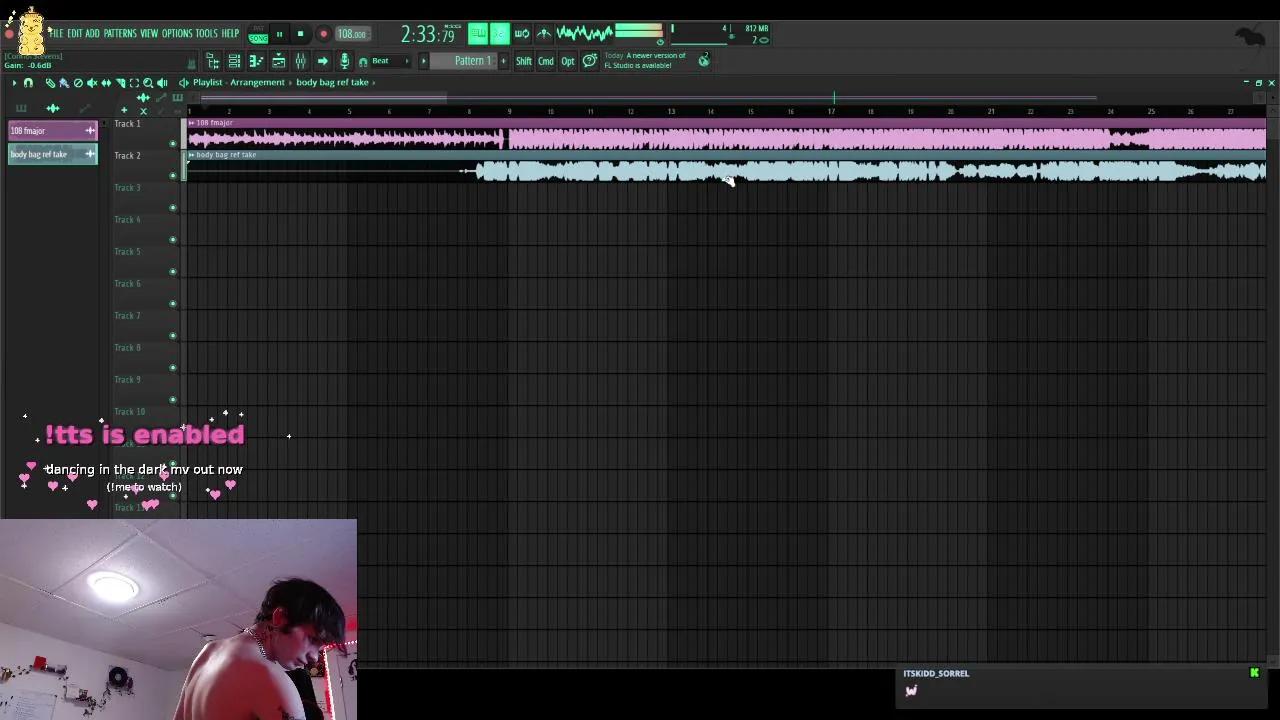Mute Track 5 with its green dot
The height and width of the screenshot is (720, 1280).
[x=173, y=272]
